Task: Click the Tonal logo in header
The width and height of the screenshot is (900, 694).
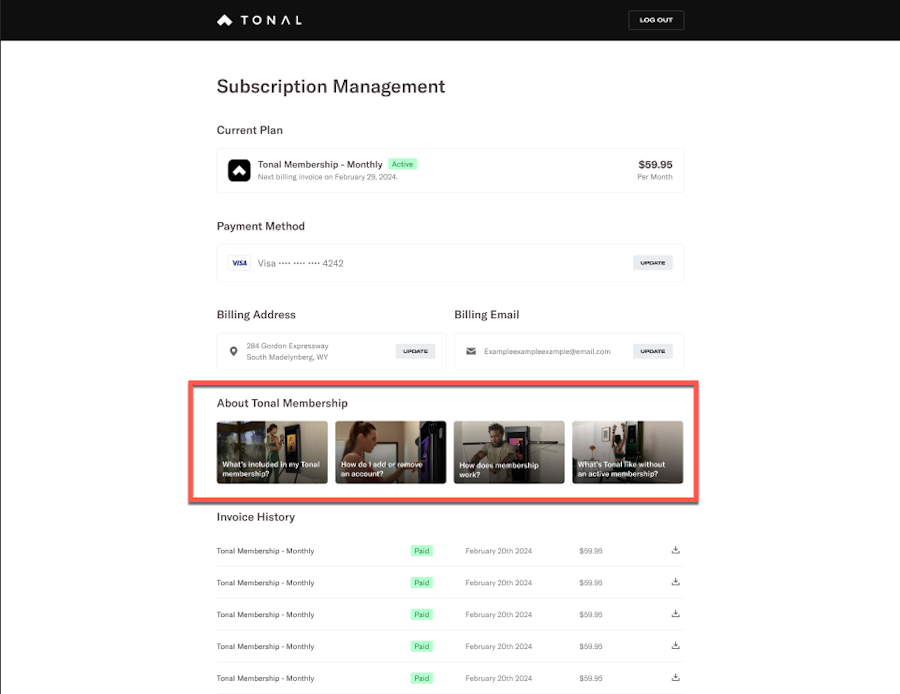Action: [x=259, y=20]
